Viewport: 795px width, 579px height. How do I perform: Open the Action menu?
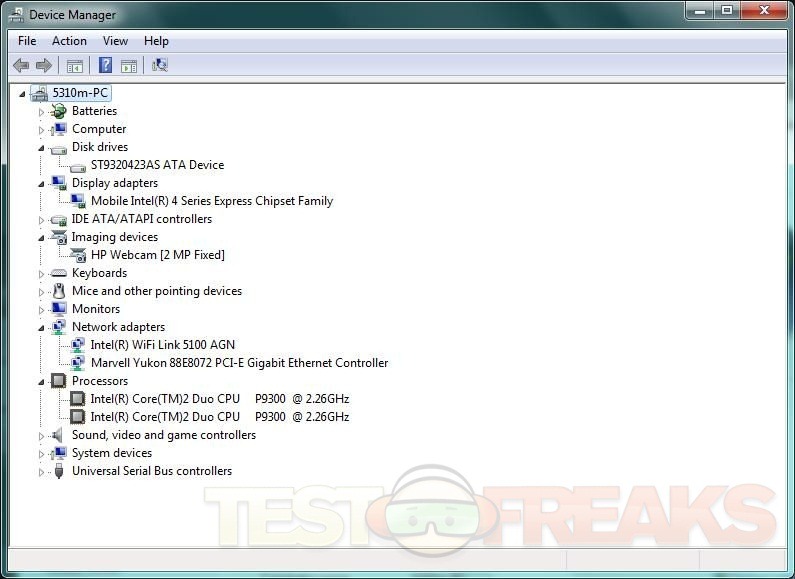click(x=69, y=41)
